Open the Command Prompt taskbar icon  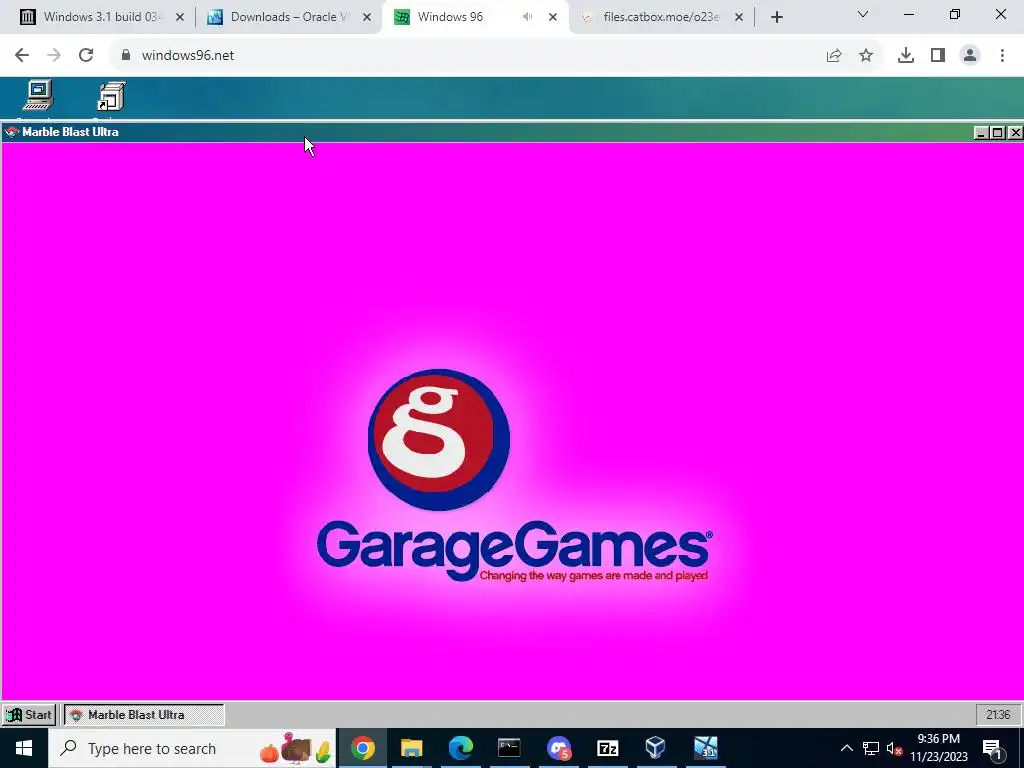(x=509, y=748)
